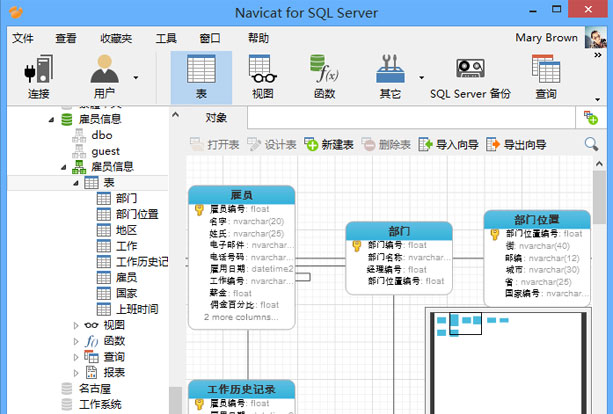
Task: Click the 其它 others toolbar icon
Action: 390,77
